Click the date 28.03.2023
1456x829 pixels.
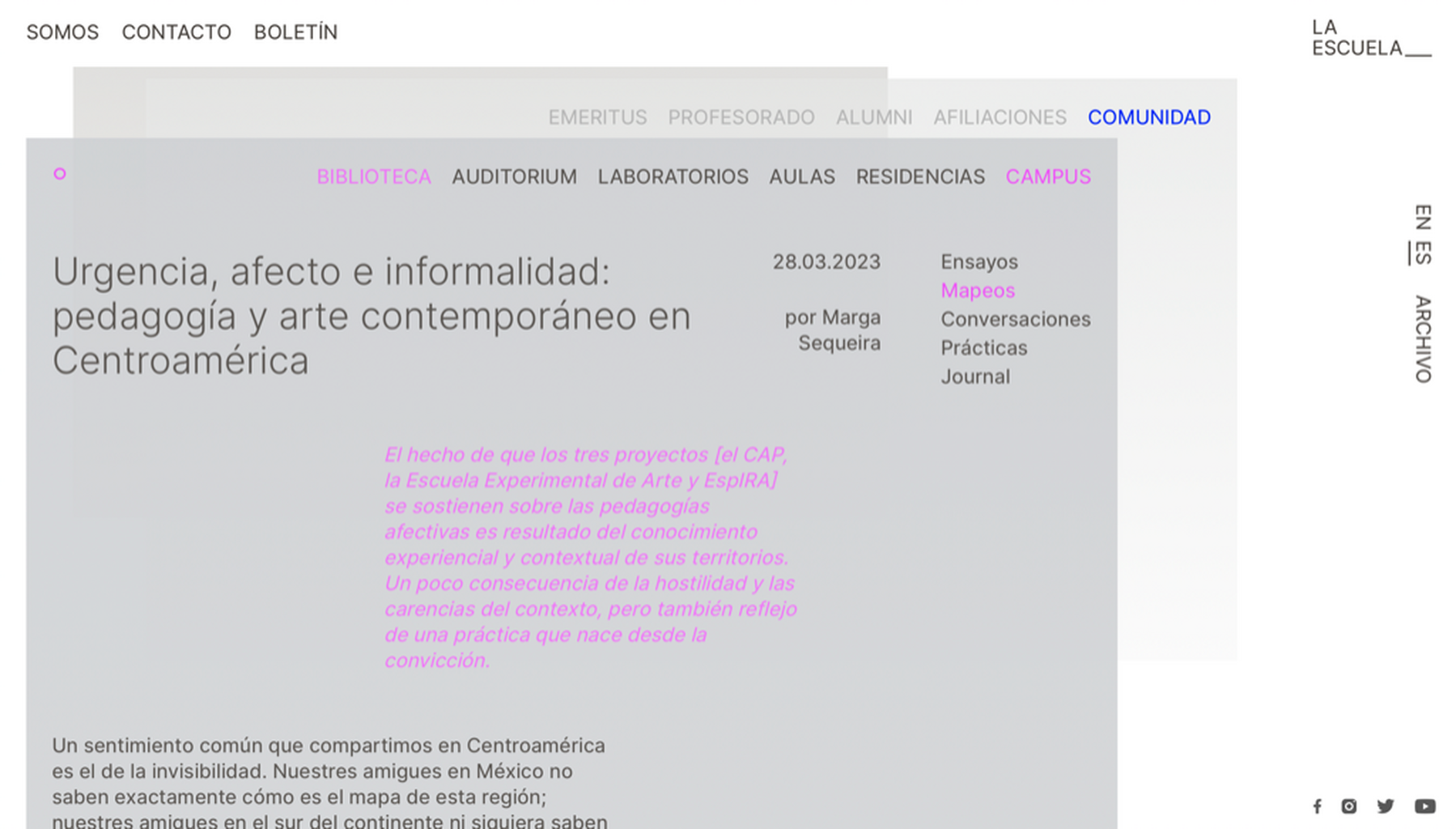pyautogui.click(x=826, y=261)
